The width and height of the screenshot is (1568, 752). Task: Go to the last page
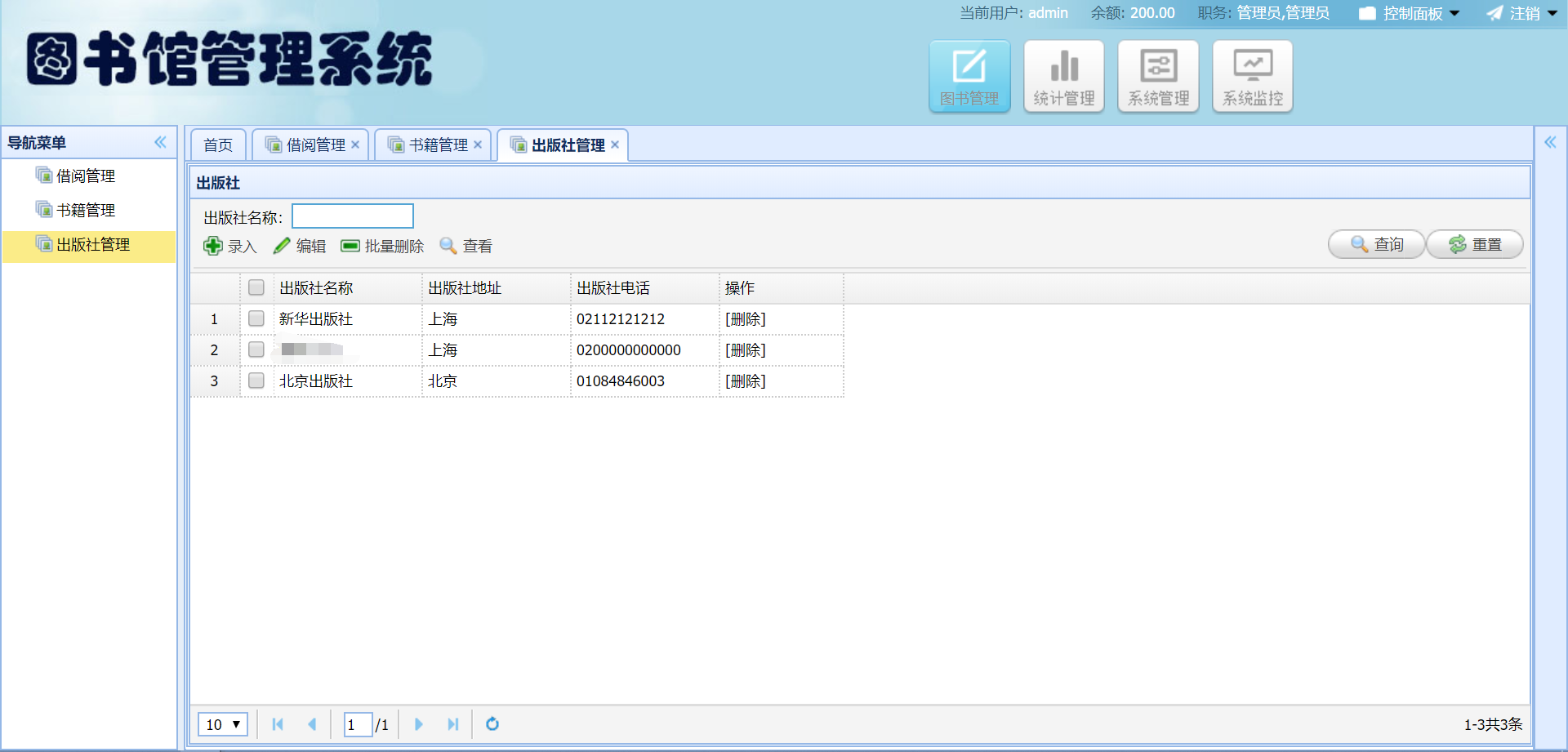point(453,724)
